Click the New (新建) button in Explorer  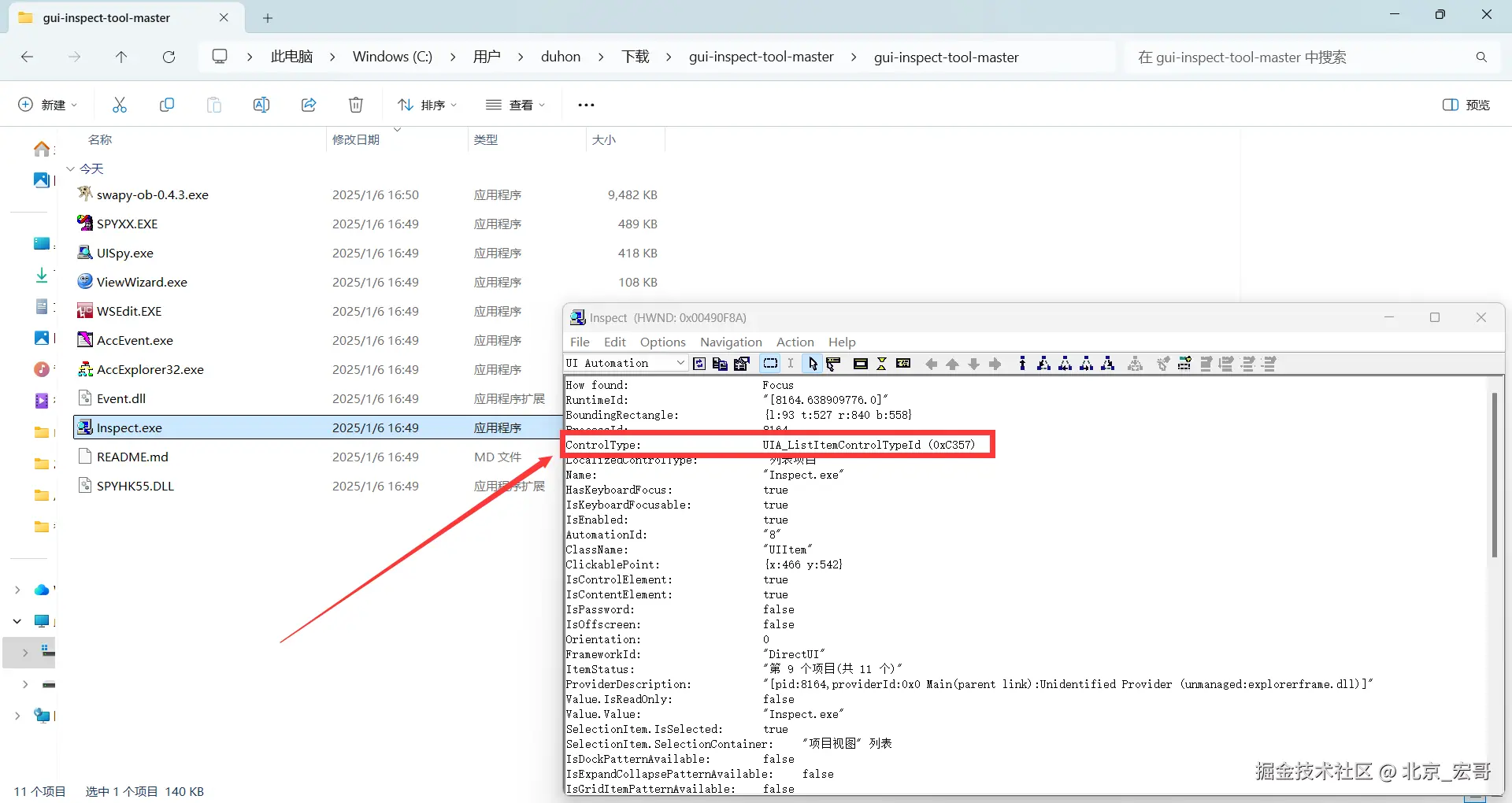pyautogui.click(x=47, y=105)
